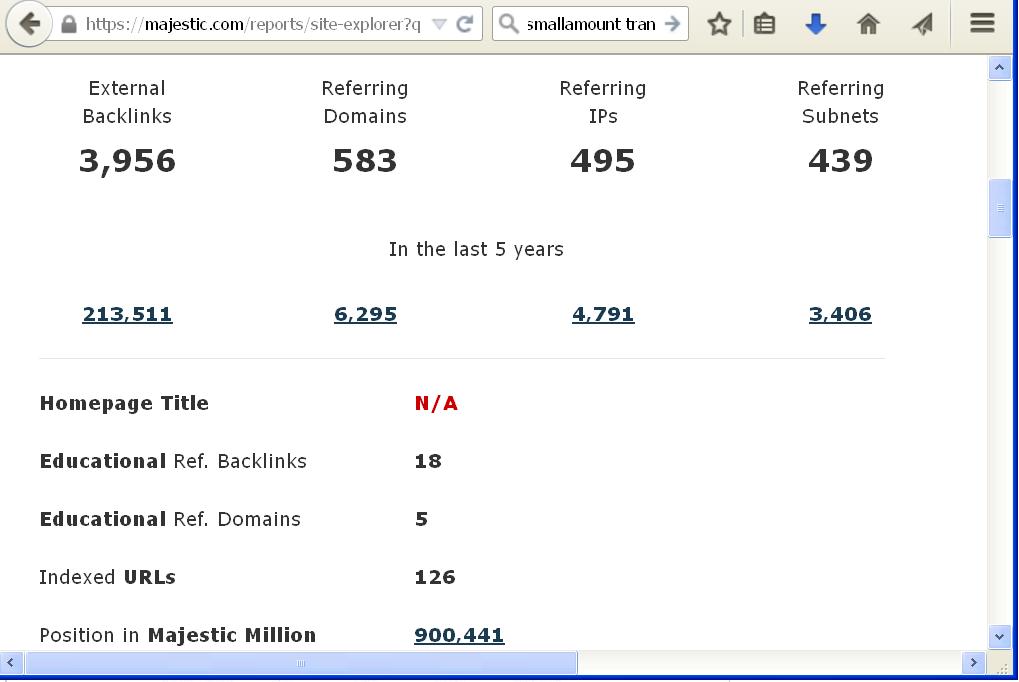Open the 213,511 external backlinks link
Screen dimensions: 1019x682
click(127, 313)
